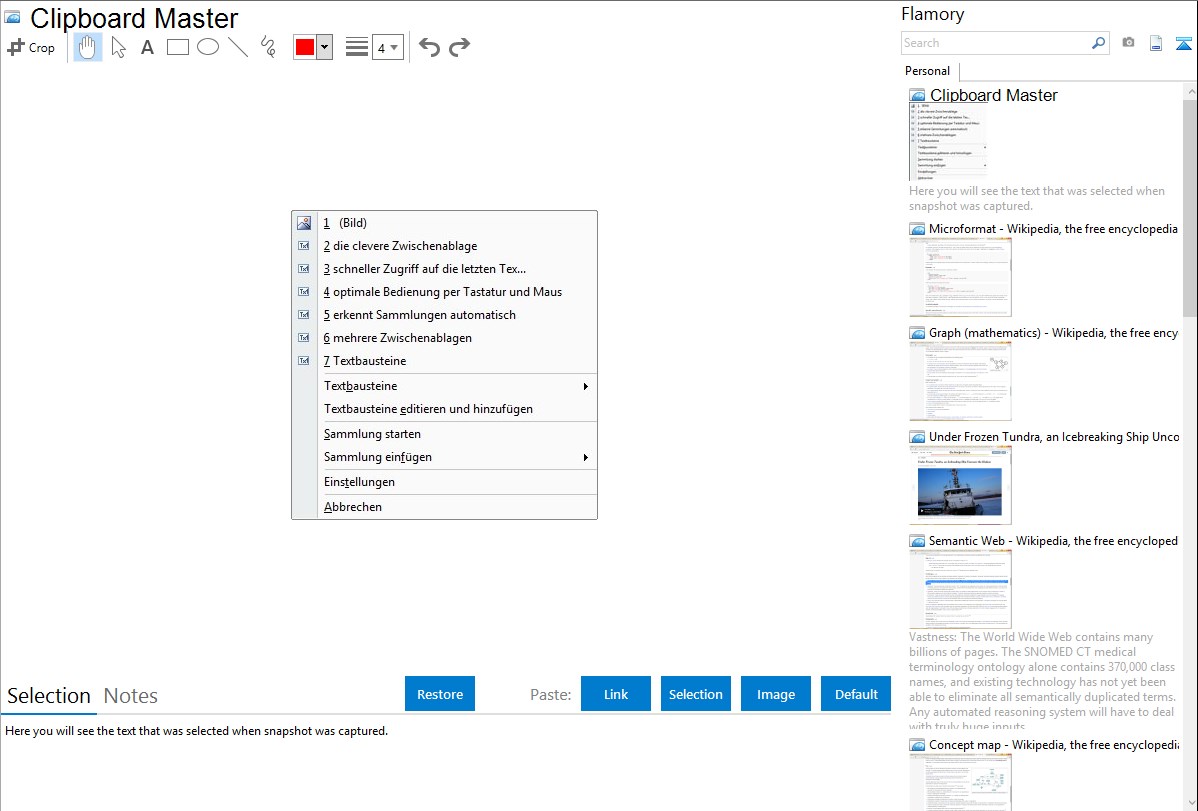Image resolution: width=1198 pixels, height=811 pixels.
Task: Choose 'Textbausteine editieren und hinzufügen' entry
Action: (x=445, y=409)
